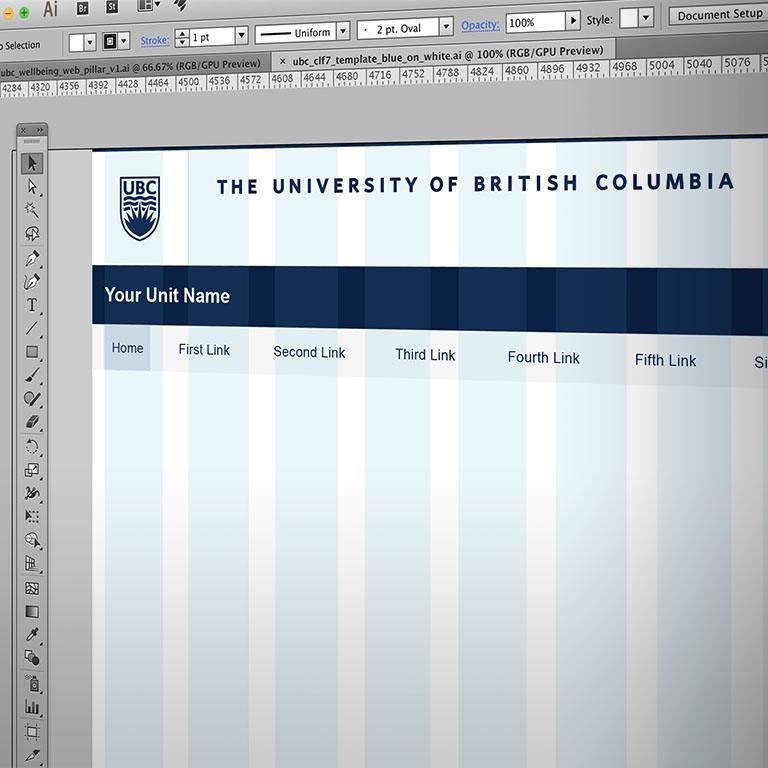The image size is (768, 768).
Task: Select the Lasso tool
Action: [32, 233]
